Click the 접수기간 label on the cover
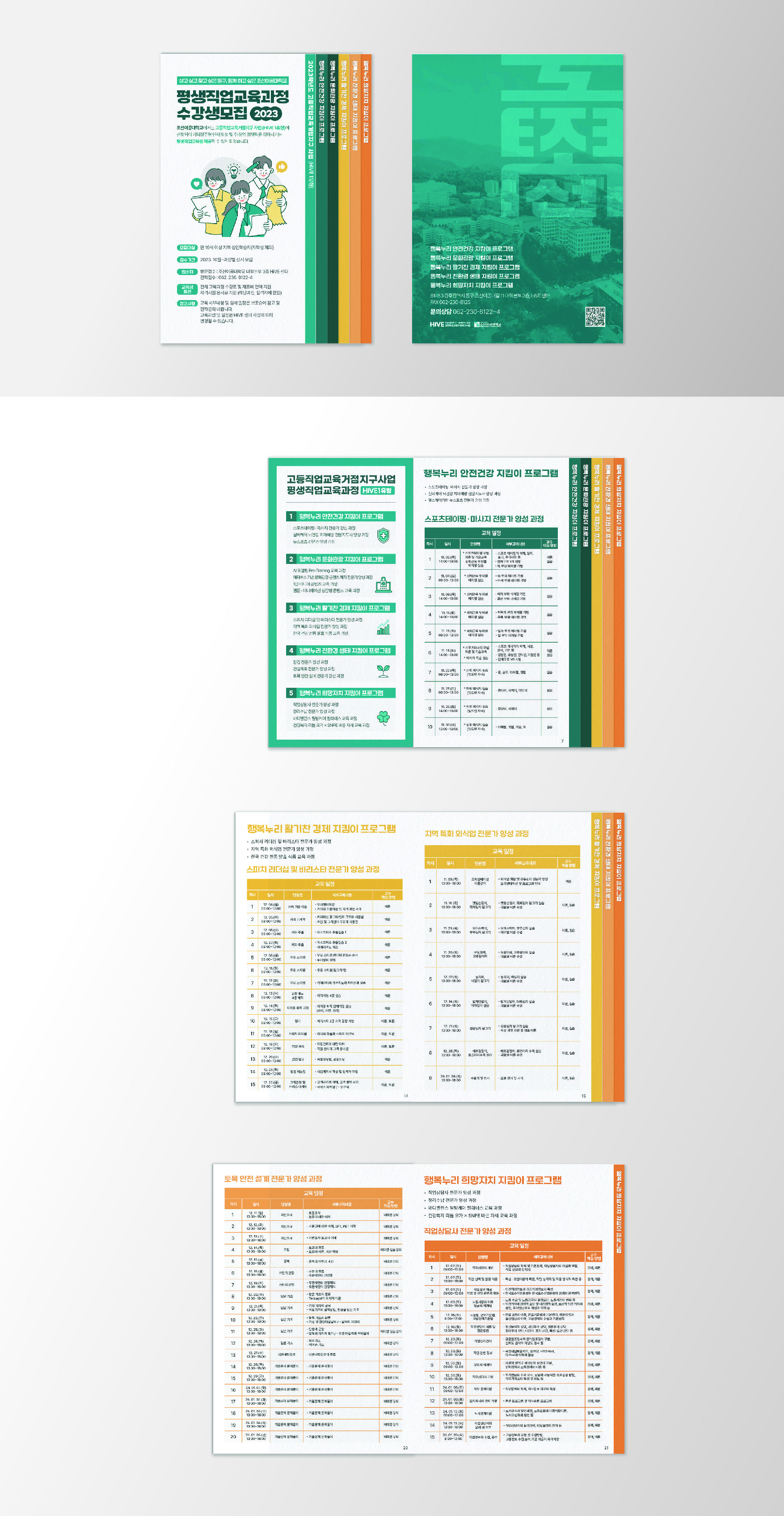 pos(187,259)
